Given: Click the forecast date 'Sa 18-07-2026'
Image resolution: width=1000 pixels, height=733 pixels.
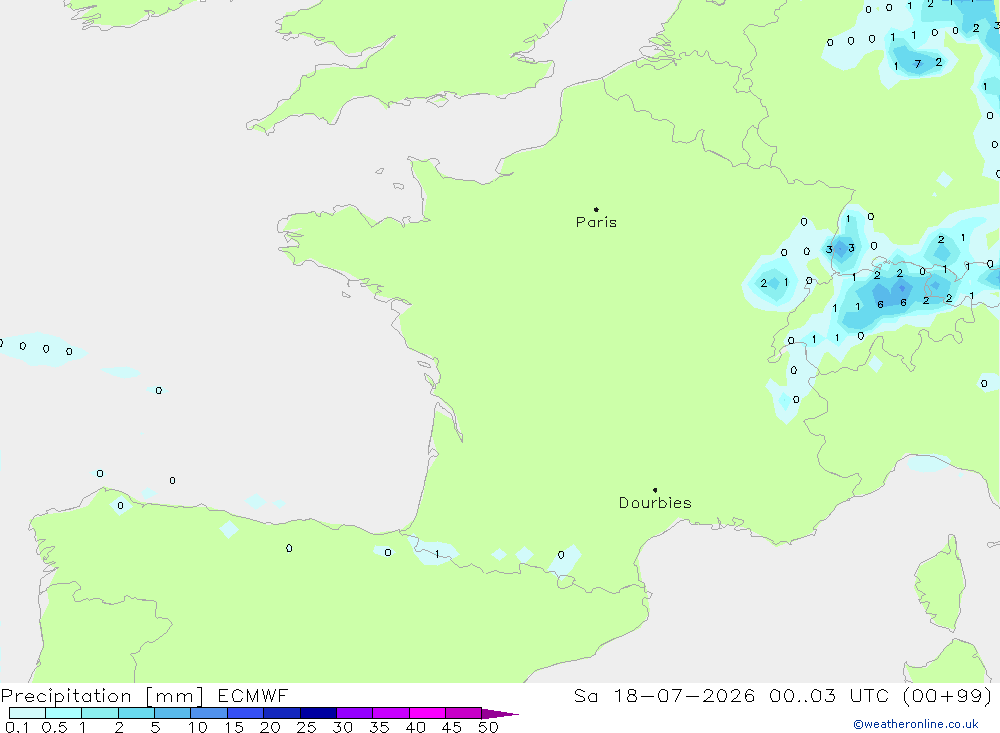Looking at the screenshot, I should point(665,695).
